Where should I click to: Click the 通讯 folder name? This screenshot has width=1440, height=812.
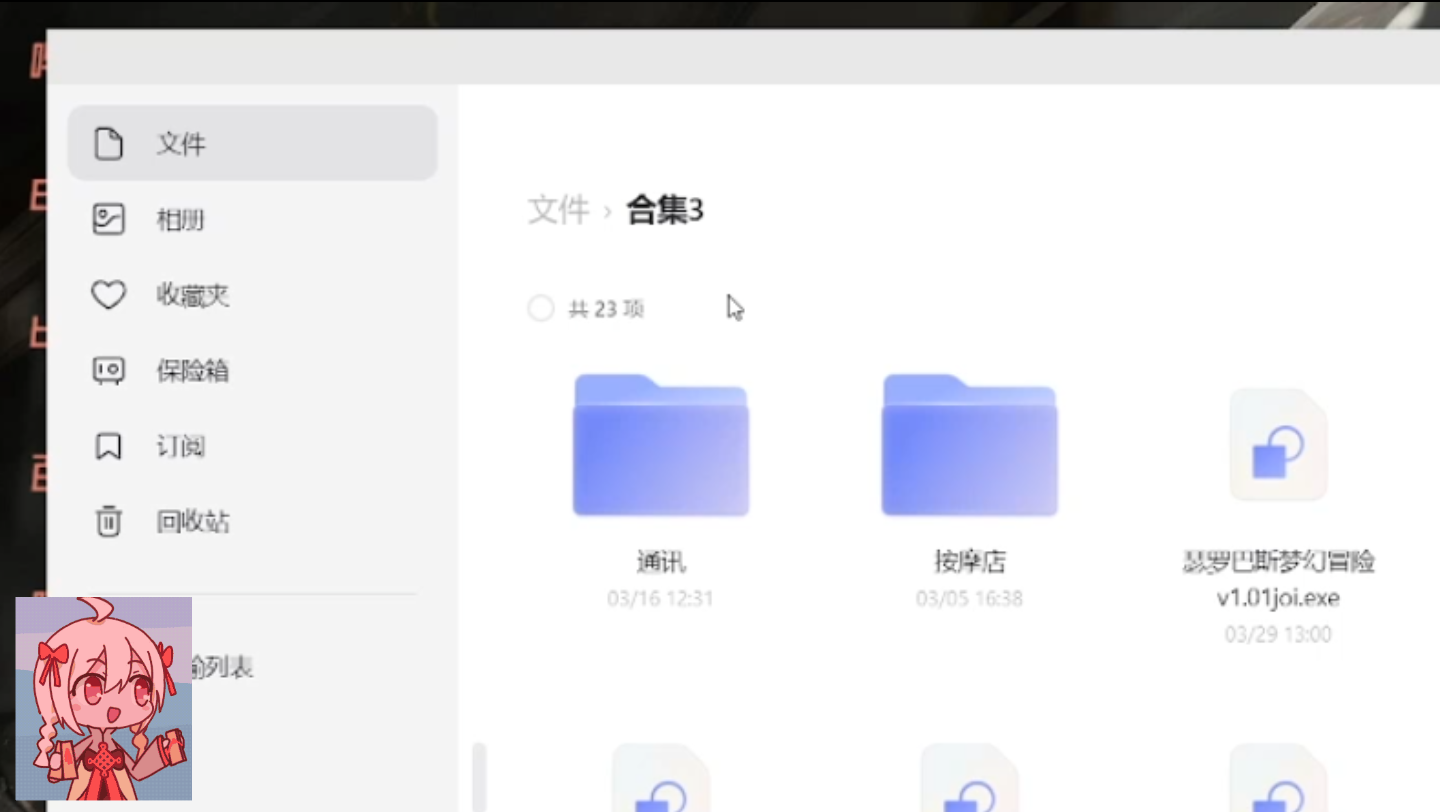(661, 562)
